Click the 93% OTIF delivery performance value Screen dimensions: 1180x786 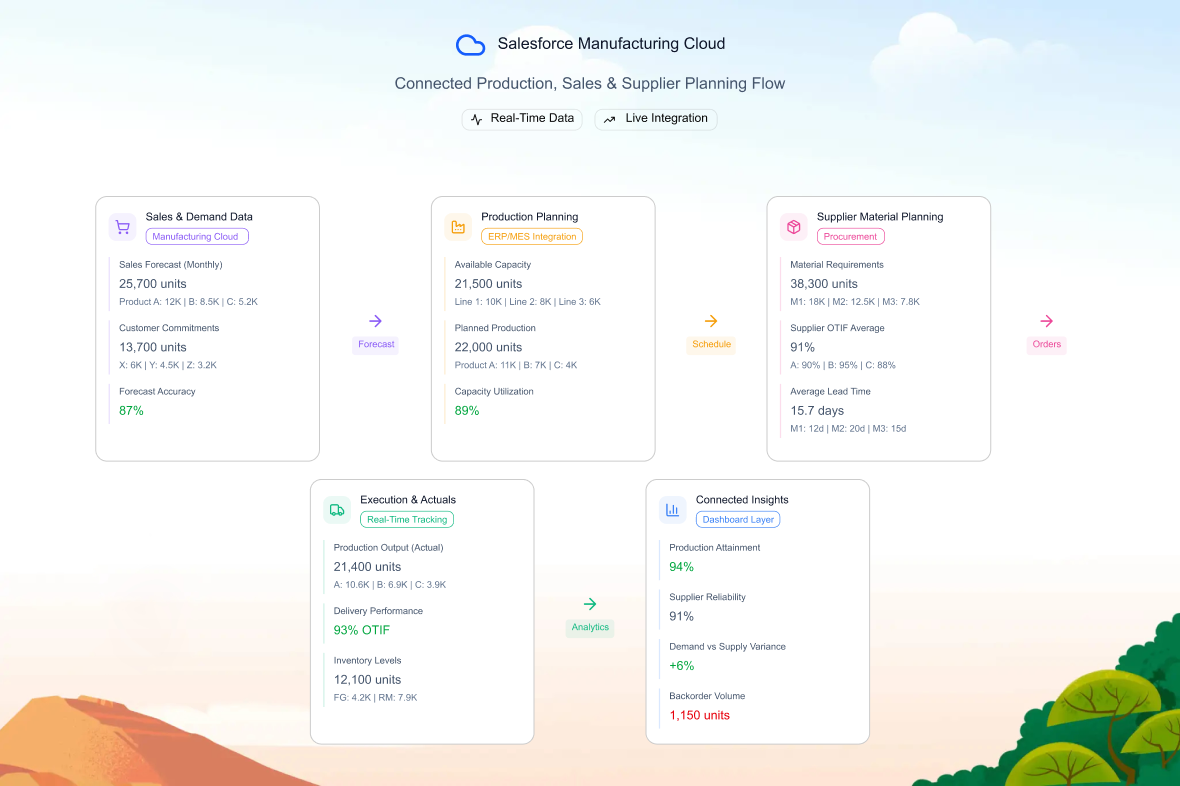click(362, 630)
